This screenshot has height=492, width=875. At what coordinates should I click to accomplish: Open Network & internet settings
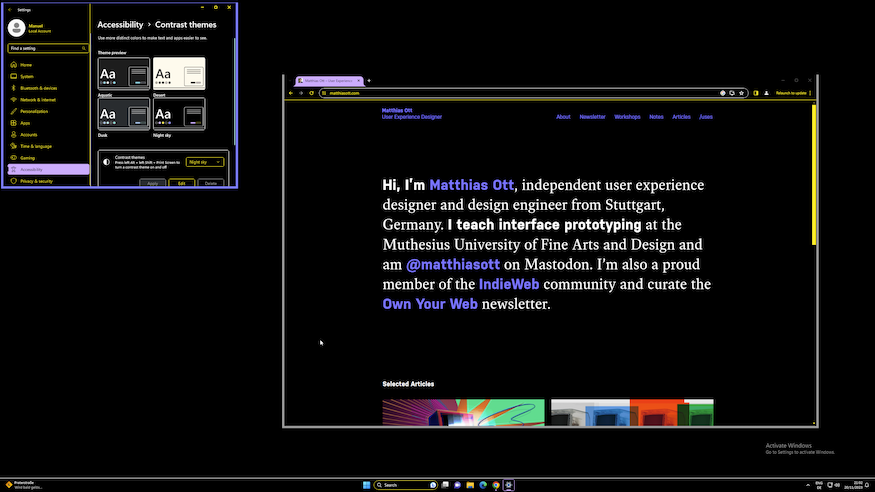tap(38, 100)
